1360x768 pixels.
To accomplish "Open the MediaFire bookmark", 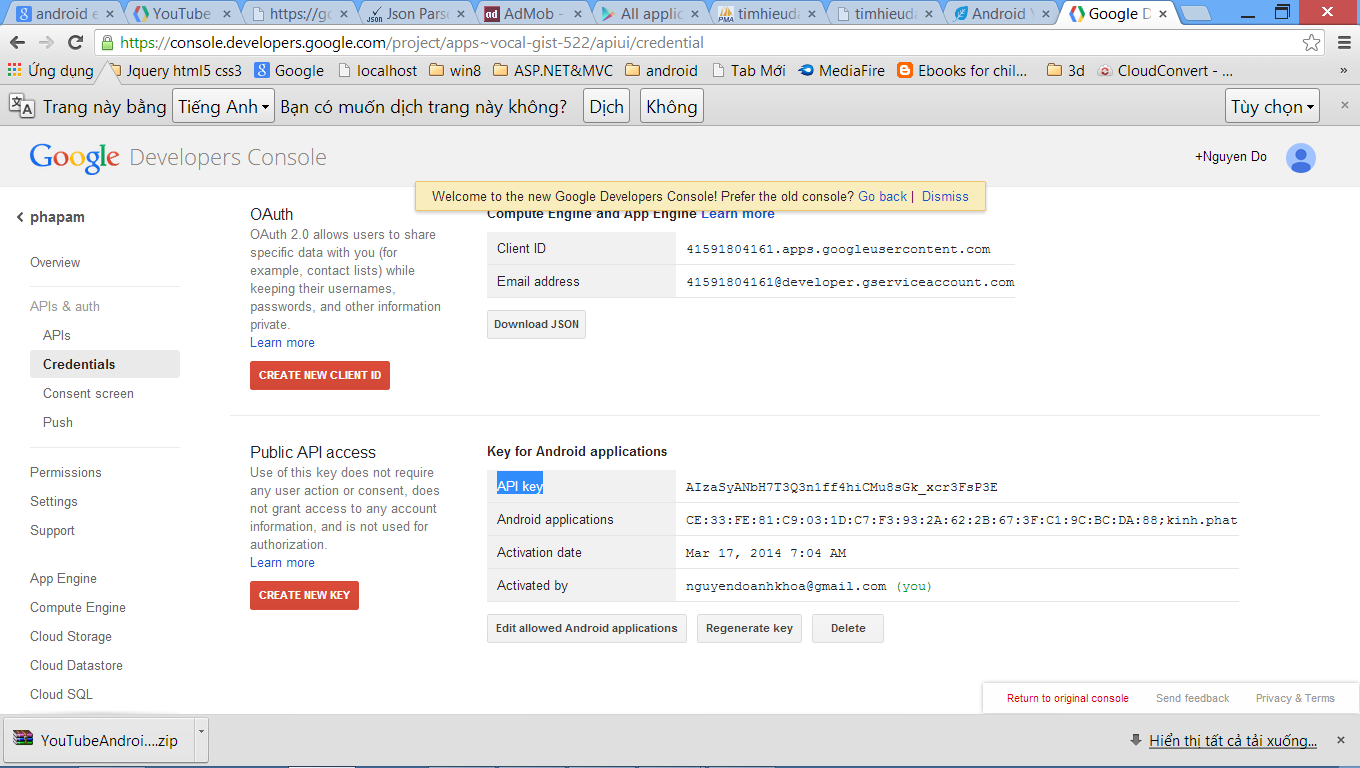I will click(841, 71).
